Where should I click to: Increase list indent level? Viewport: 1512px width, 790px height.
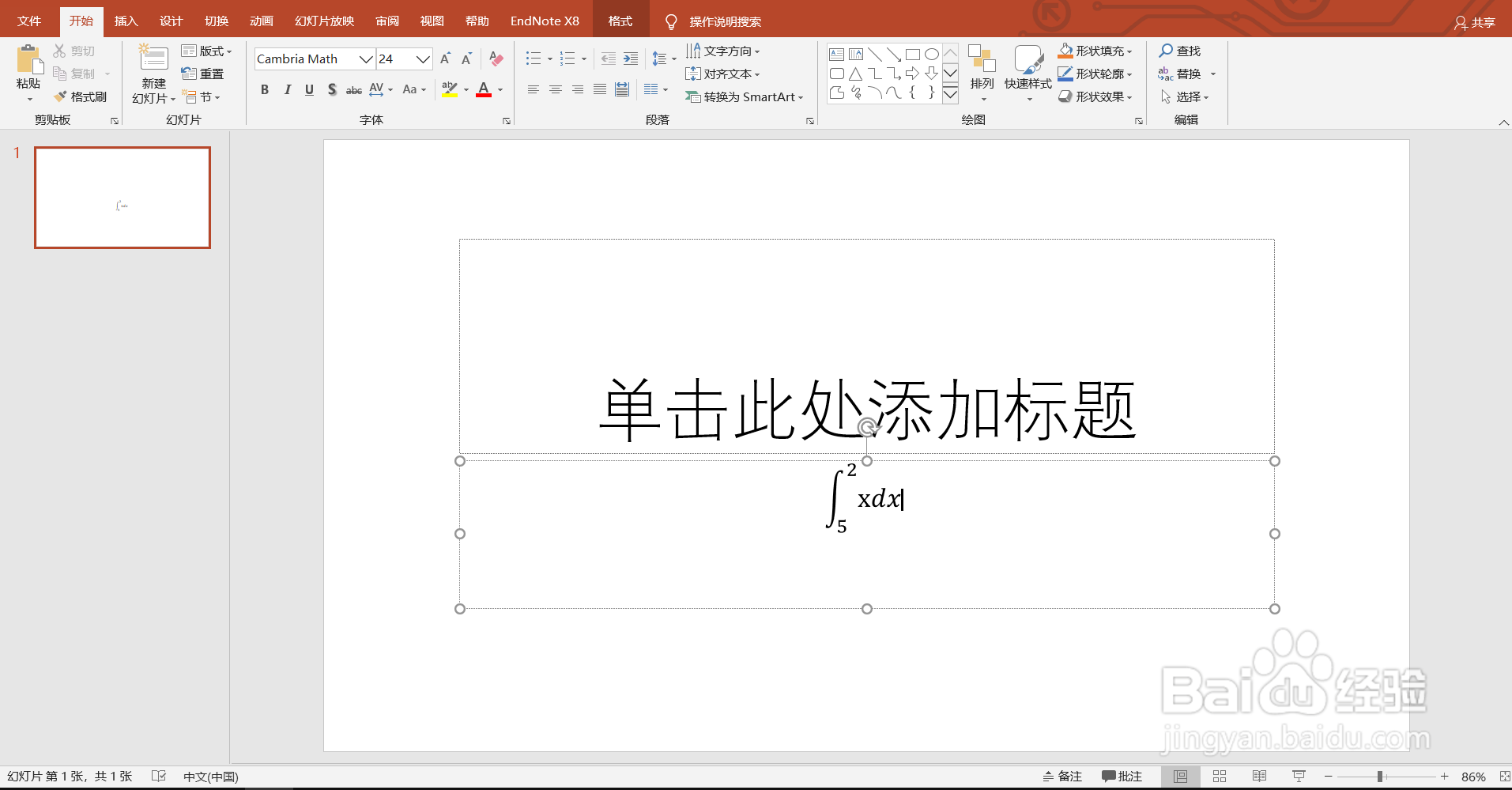coord(631,59)
